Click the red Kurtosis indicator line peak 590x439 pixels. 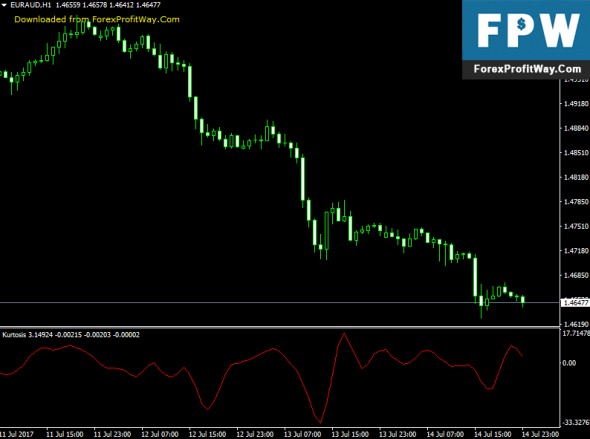click(x=344, y=333)
